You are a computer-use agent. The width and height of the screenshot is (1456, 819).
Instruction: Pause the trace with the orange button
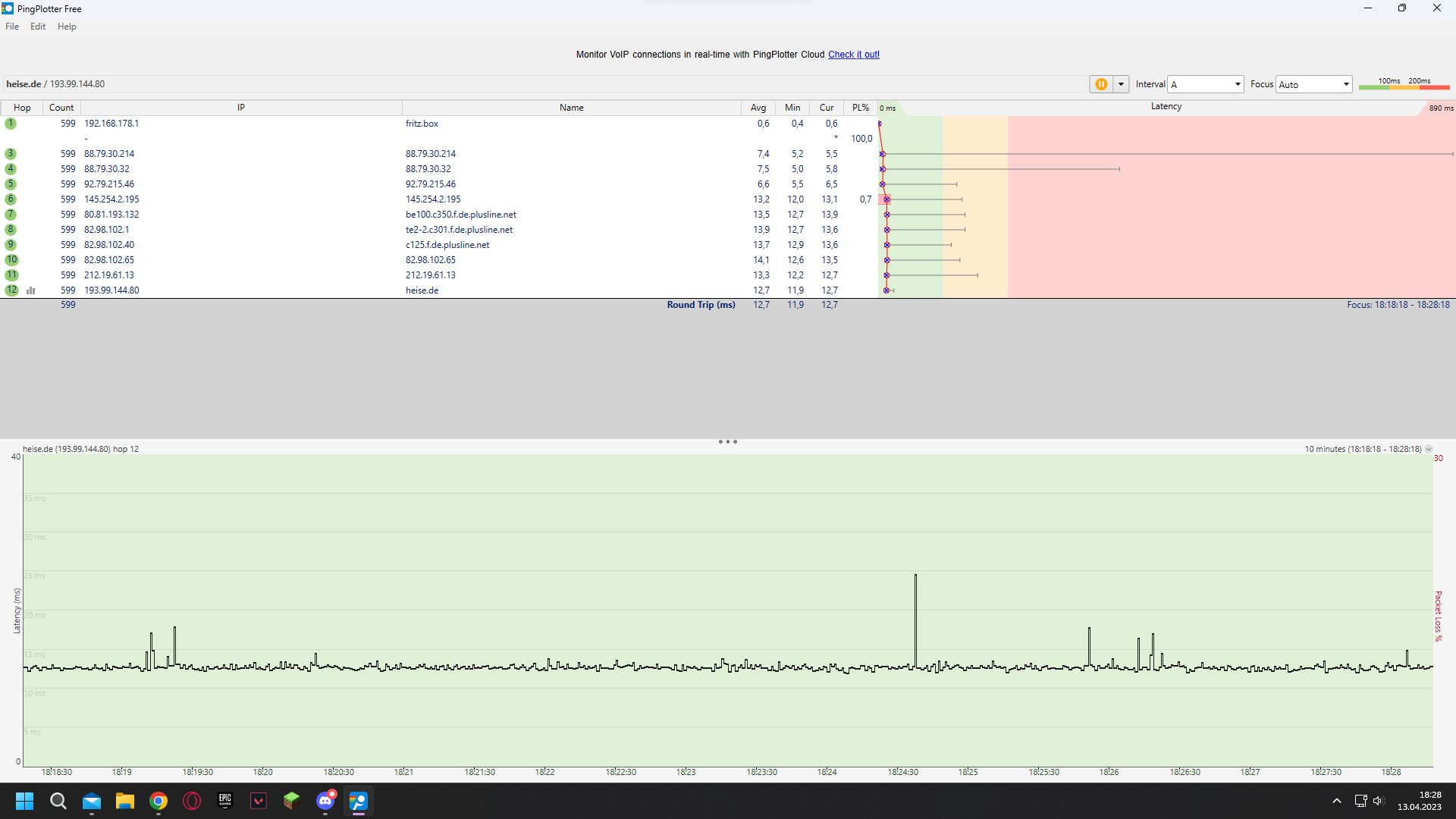[1100, 84]
